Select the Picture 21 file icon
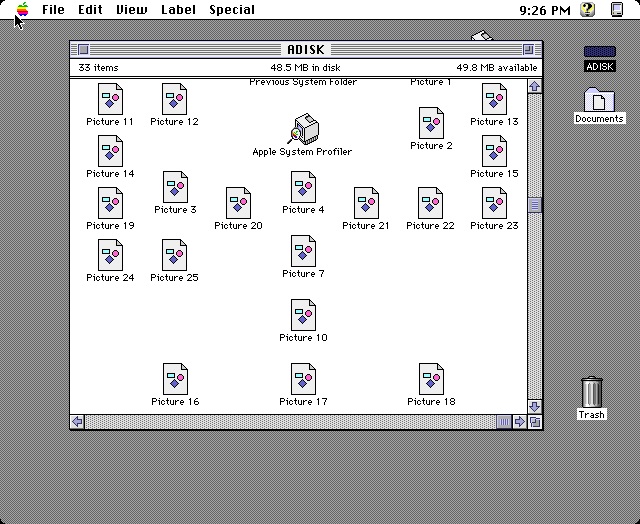Viewport: 640px width, 524px height. coord(366,203)
